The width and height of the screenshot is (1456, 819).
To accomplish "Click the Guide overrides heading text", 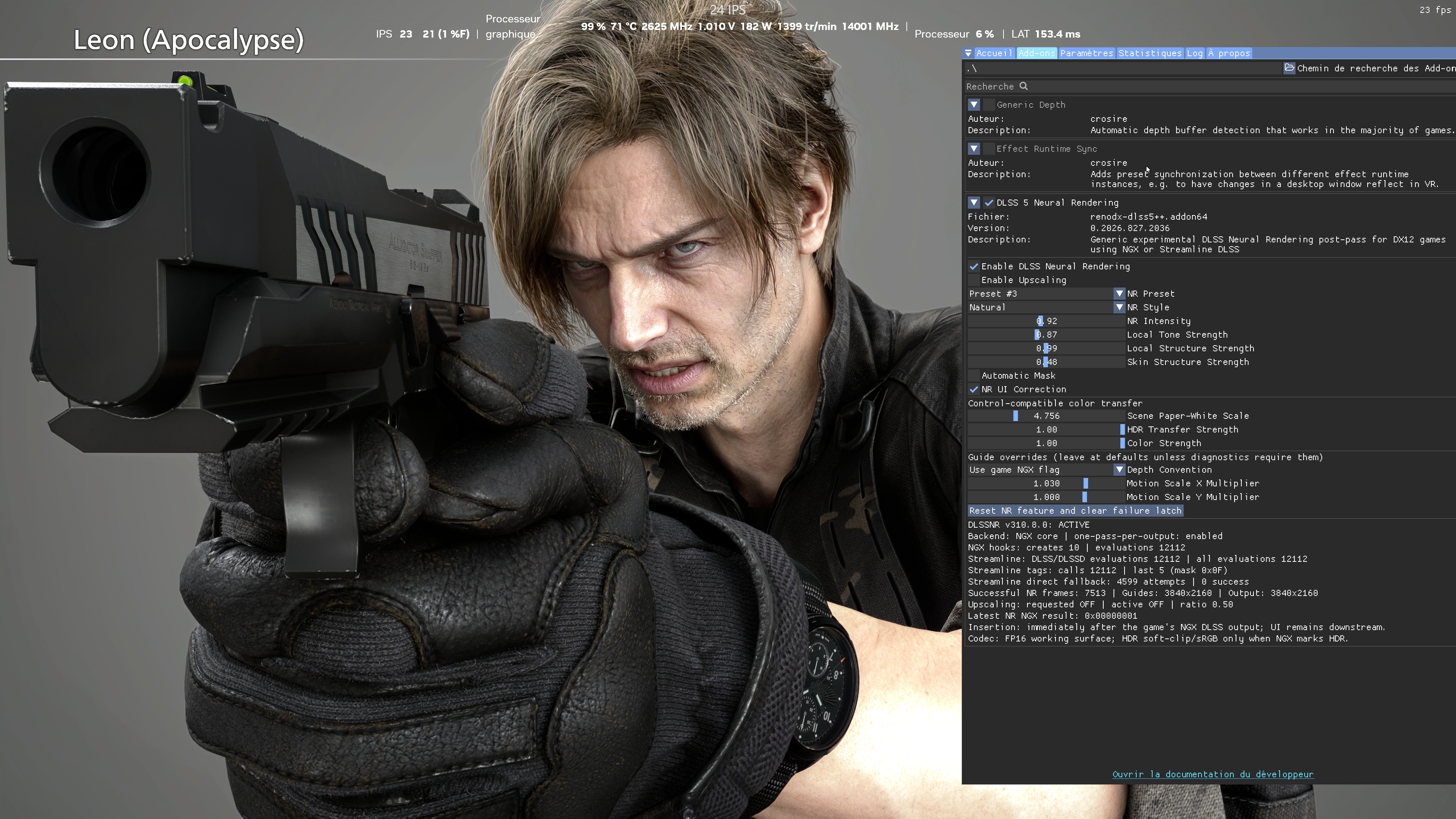I will pyautogui.click(x=1146, y=457).
